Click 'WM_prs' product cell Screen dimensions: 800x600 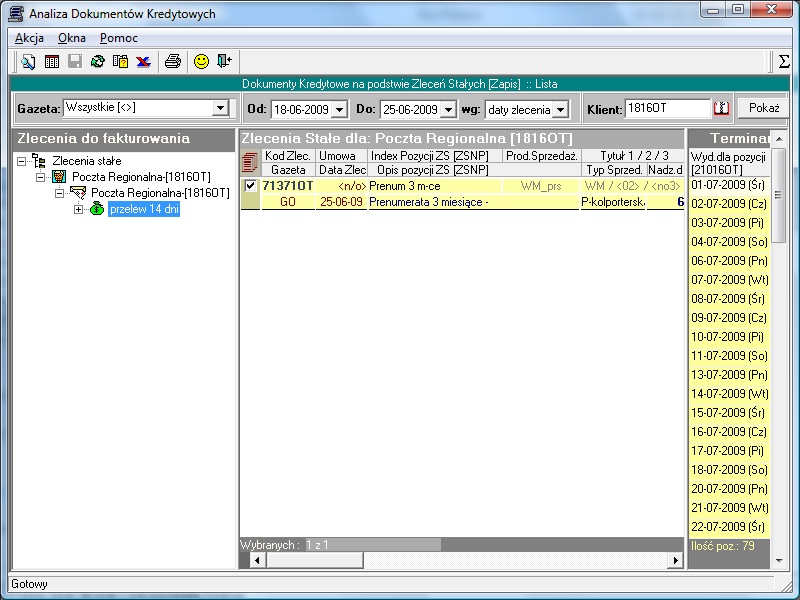(x=541, y=186)
